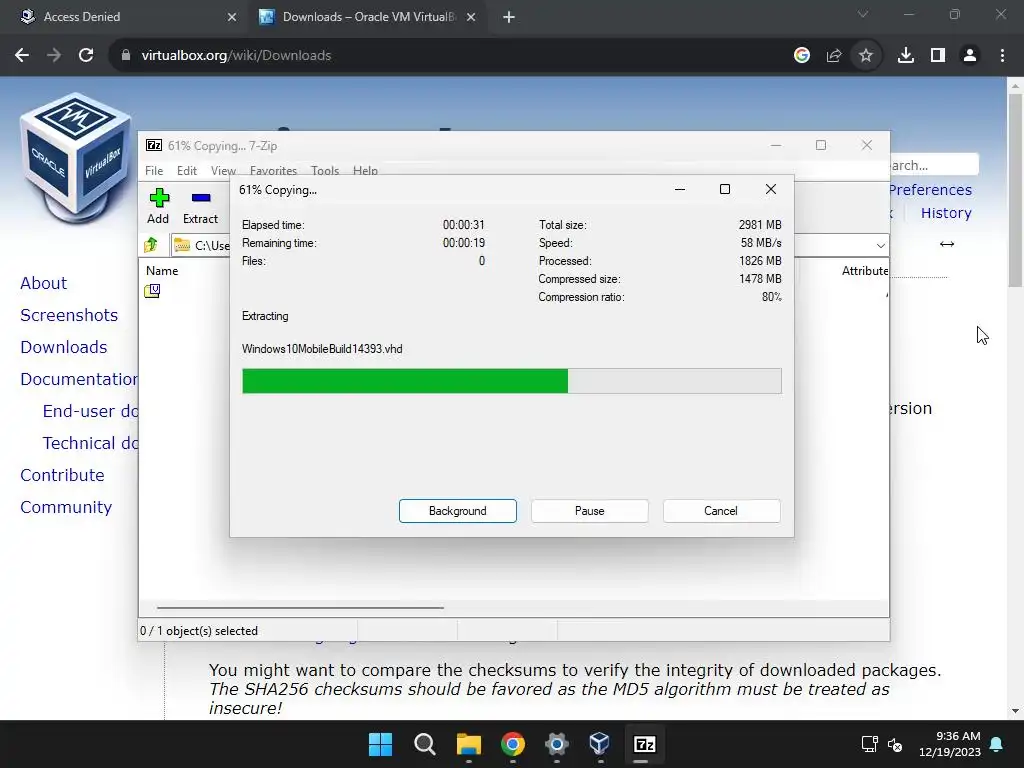Open the network icon in system tray
Image resolution: width=1024 pixels, height=768 pixels.
869,744
